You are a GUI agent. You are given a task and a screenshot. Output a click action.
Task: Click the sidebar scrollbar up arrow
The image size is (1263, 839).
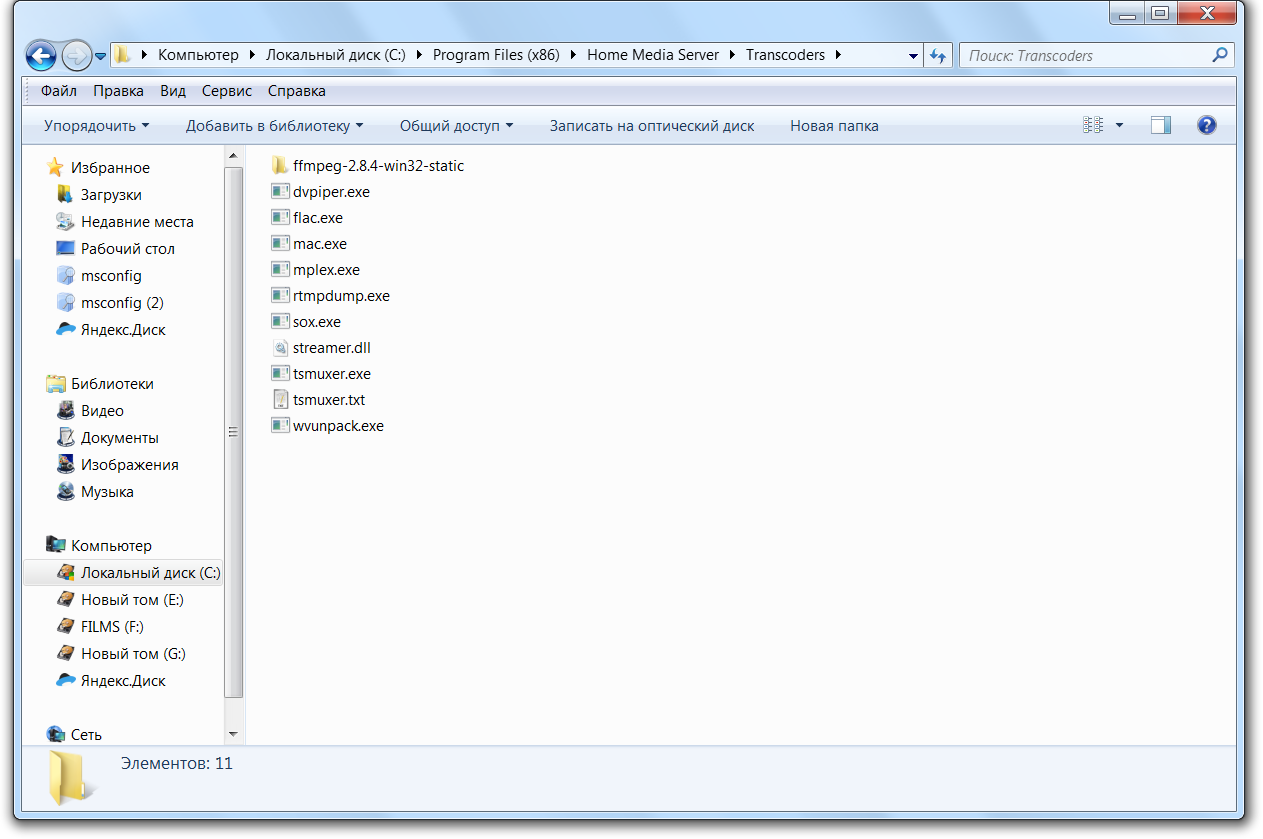pos(234,156)
